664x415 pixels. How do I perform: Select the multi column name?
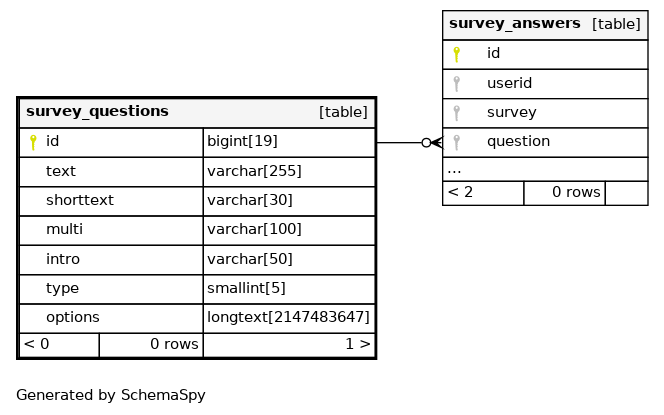64,230
